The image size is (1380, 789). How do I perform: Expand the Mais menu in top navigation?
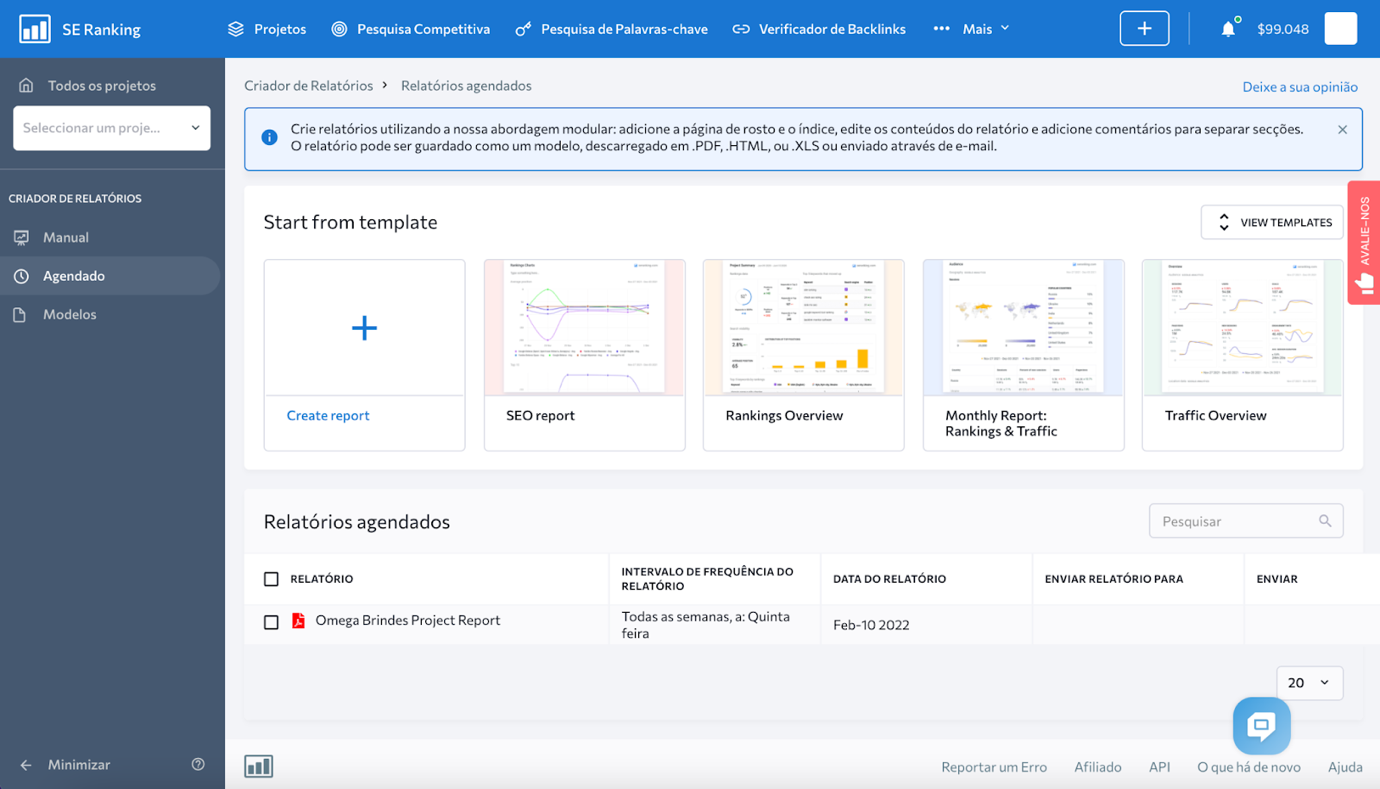971,29
